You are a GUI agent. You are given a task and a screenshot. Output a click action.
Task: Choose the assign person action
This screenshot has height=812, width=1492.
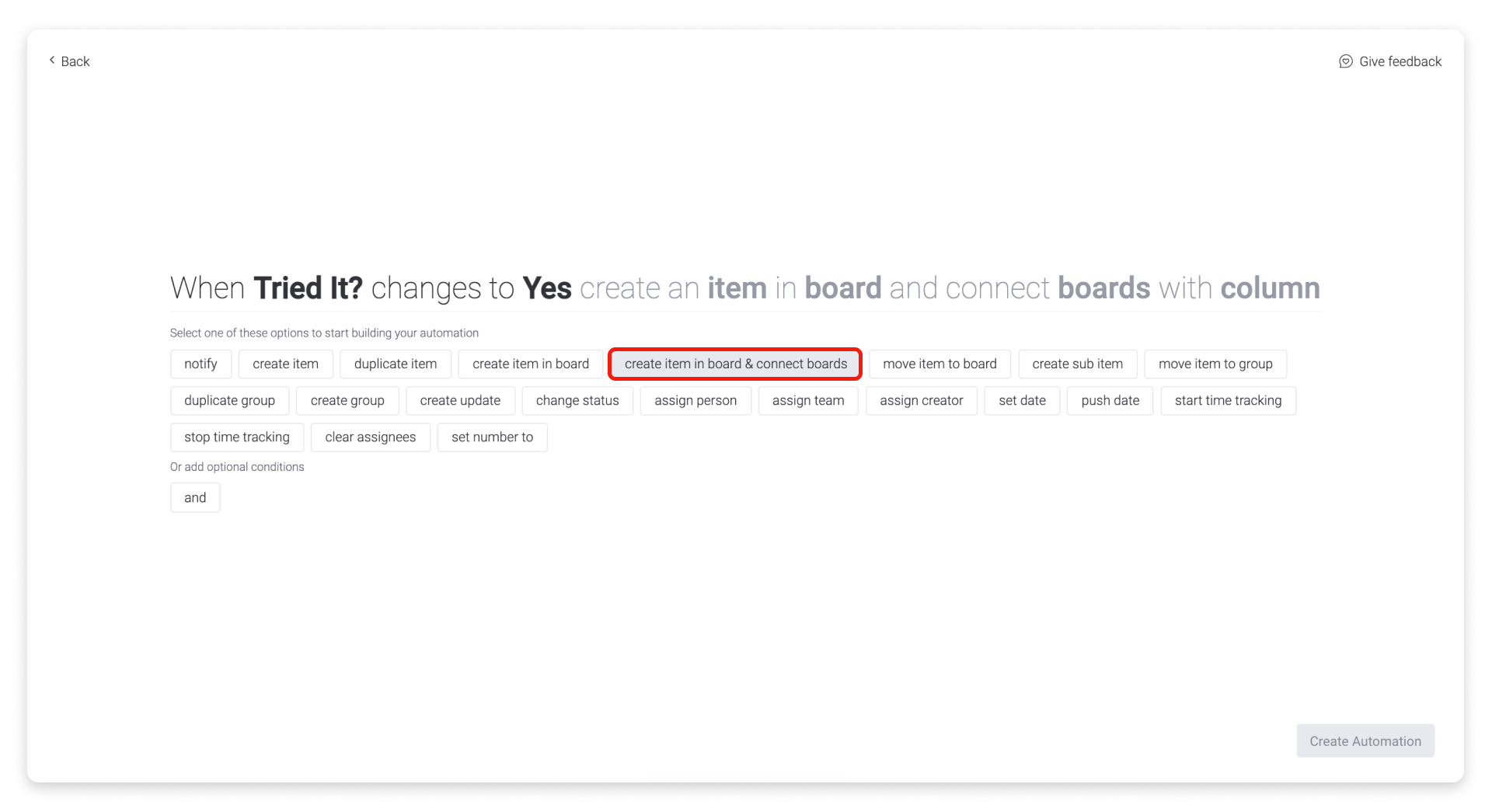coord(695,401)
